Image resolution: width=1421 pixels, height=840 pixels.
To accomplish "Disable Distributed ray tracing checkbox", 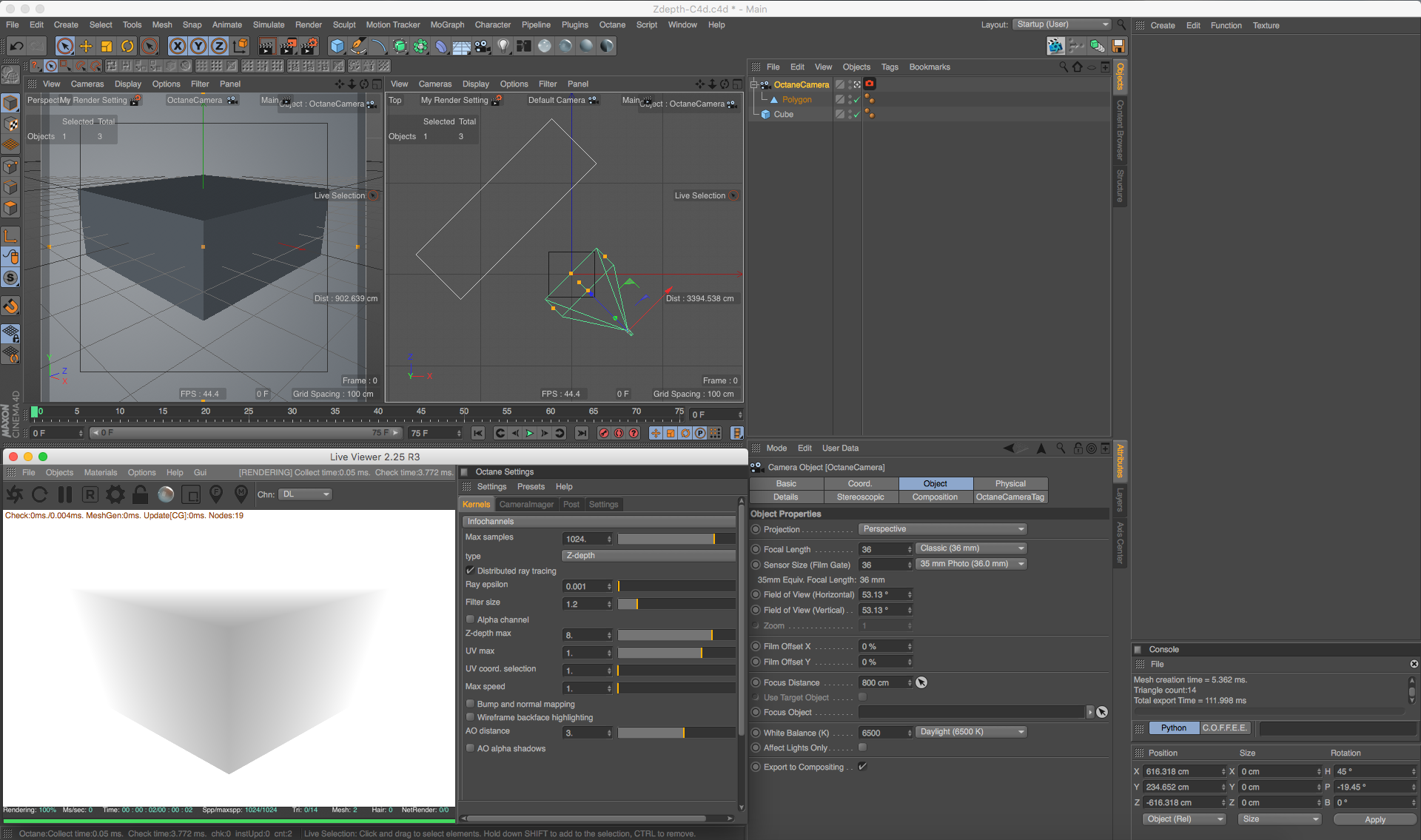I will 470,571.
